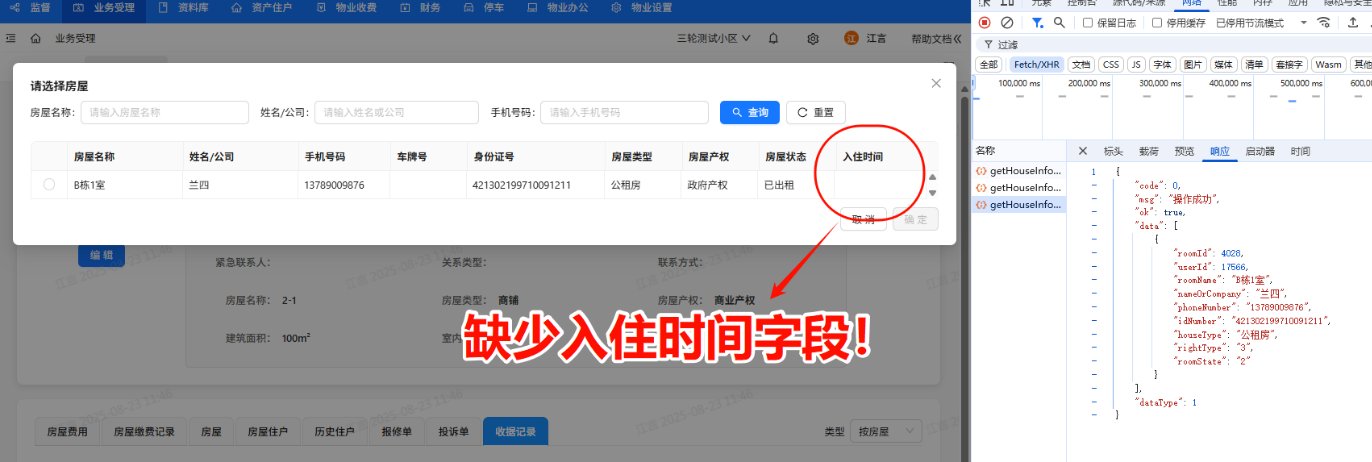Click the record network log icon
Image resolution: width=1372 pixels, height=462 pixels.
point(984,22)
